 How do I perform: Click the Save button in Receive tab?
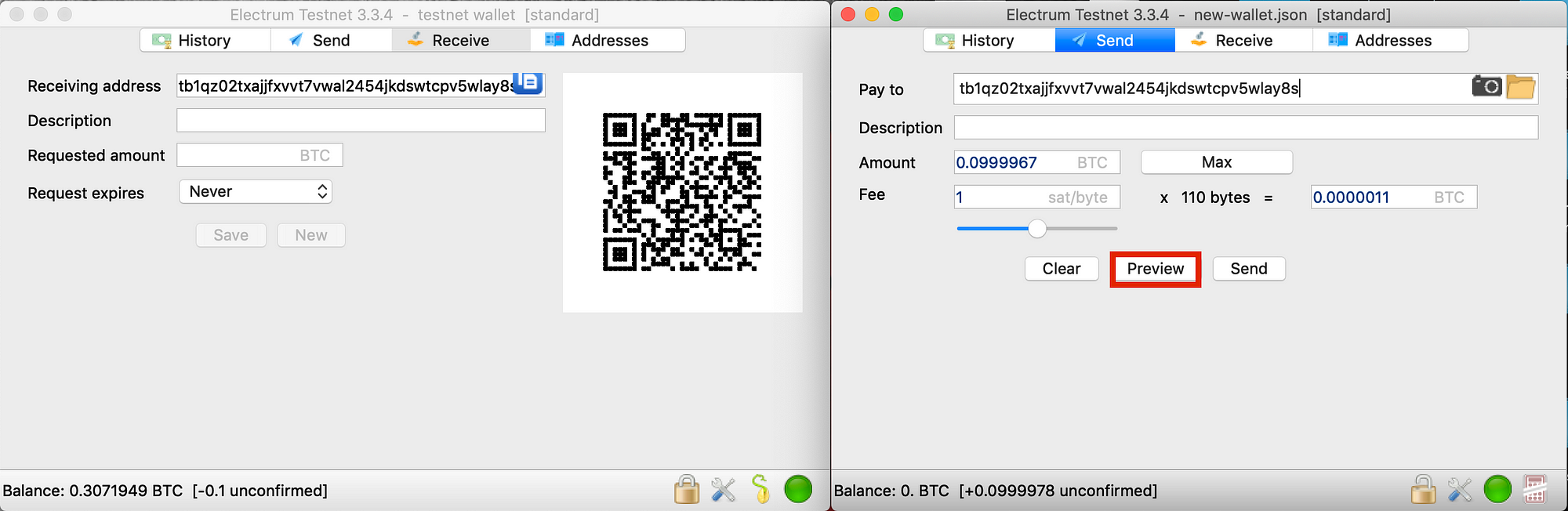pos(231,235)
